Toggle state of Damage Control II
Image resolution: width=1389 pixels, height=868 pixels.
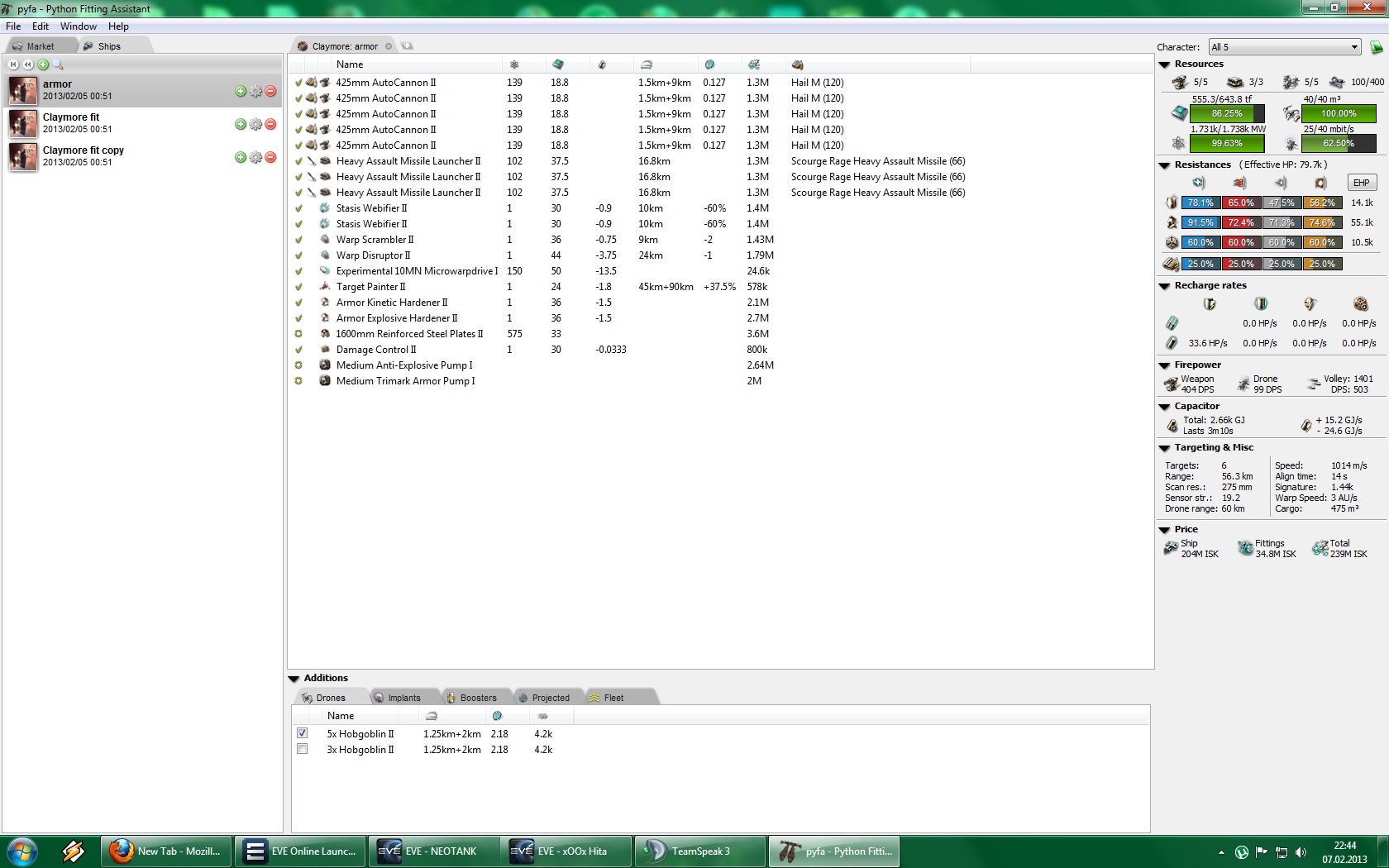pos(298,350)
